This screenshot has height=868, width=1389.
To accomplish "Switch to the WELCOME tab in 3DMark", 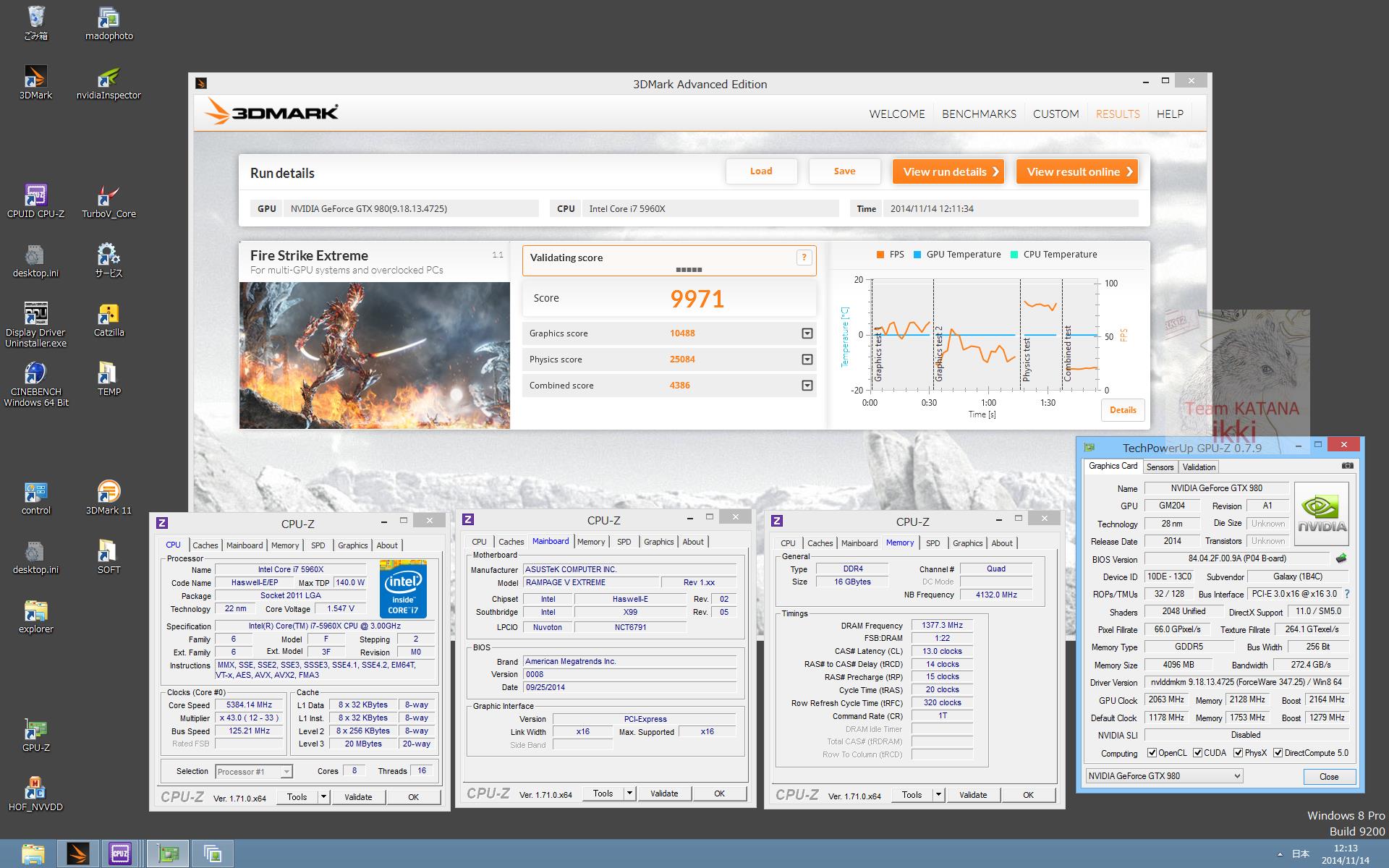I will pos(897,114).
